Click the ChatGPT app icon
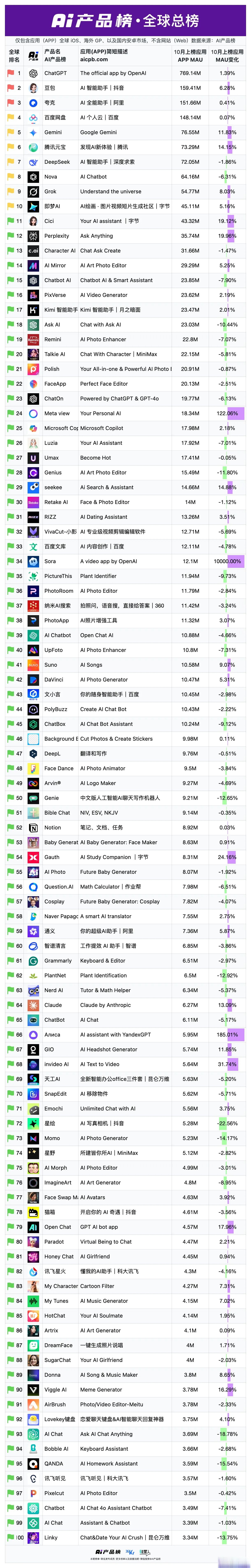This screenshot has height=1568, width=251. click(x=34, y=73)
